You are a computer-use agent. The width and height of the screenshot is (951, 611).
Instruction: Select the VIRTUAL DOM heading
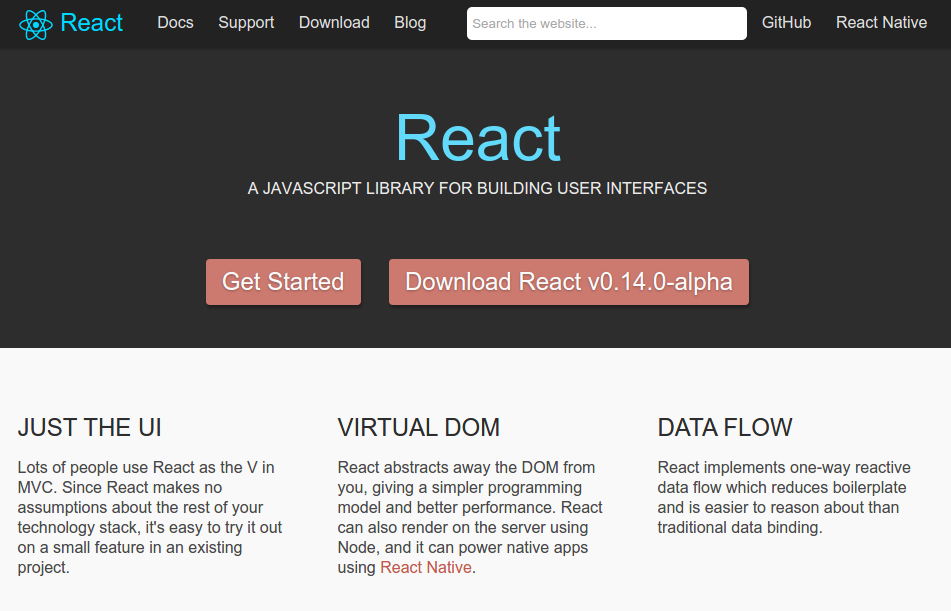(418, 428)
